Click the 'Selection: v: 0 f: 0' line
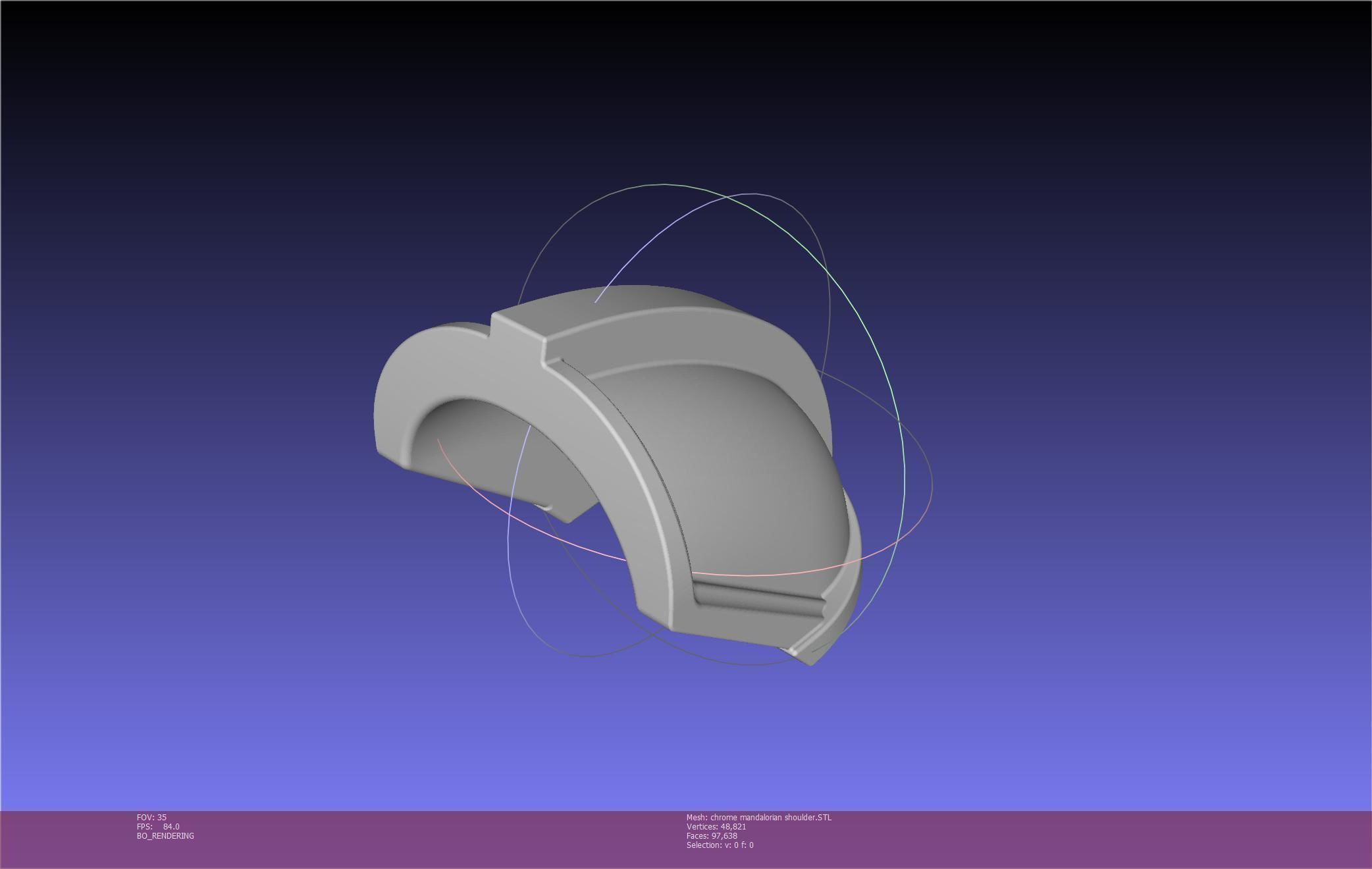Screen dimensions: 1372x869 tap(720, 845)
